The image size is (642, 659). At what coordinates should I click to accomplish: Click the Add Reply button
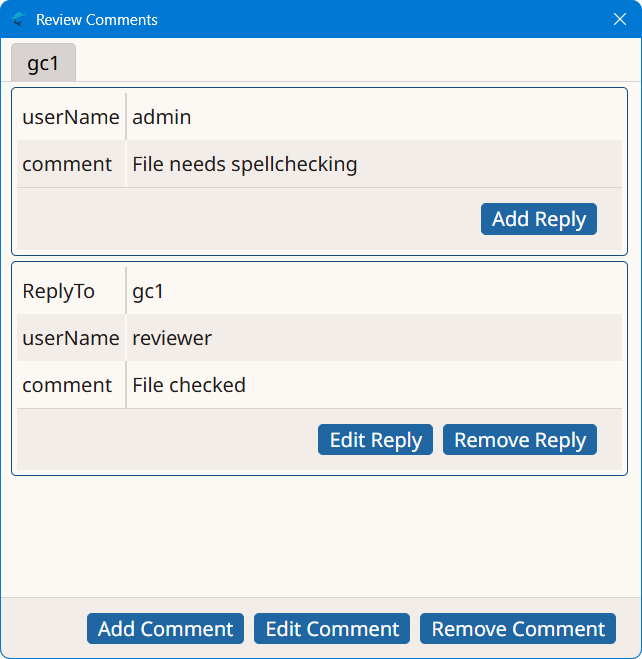[539, 219]
